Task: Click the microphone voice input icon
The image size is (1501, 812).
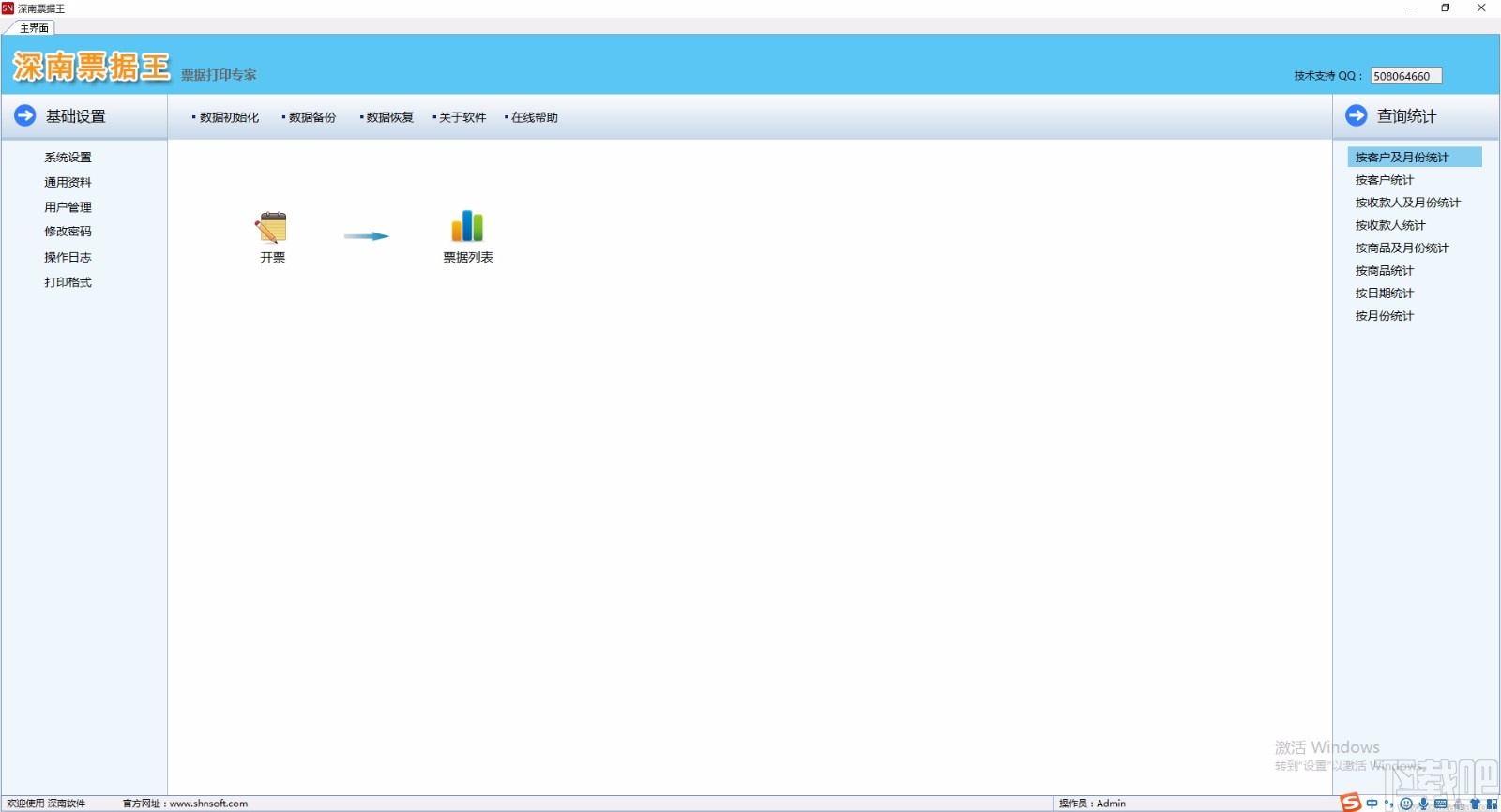Action: click(1423, 804)
